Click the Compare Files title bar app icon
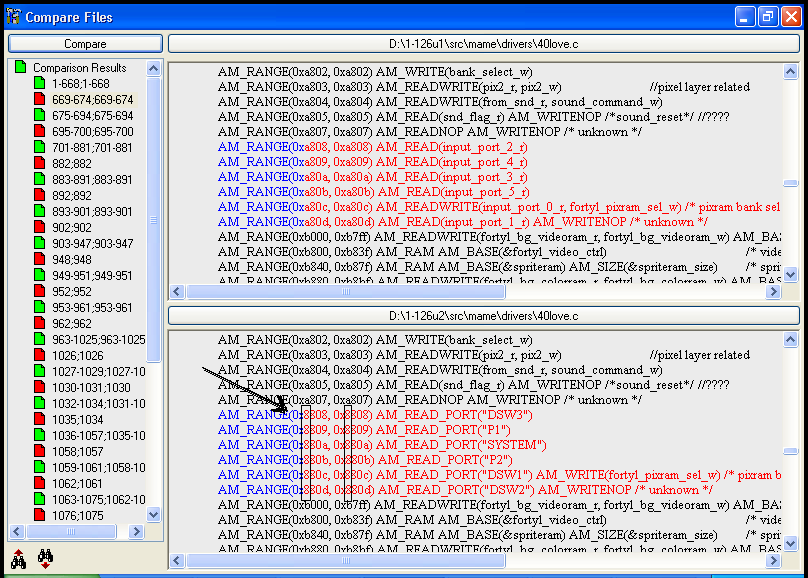Image resolution: width=808 pixels, height=578 pixels. point(13,17)
